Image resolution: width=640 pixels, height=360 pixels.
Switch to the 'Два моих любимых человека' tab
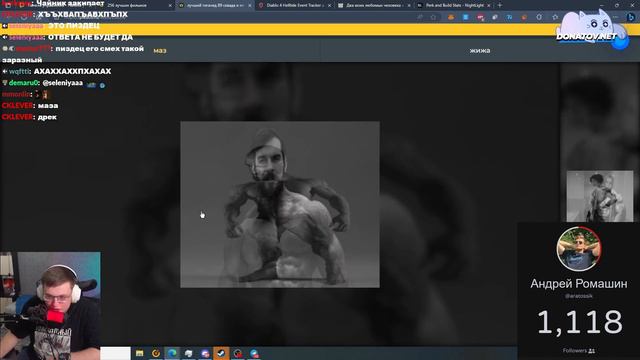pyautogui.click(x=373, y=5)
